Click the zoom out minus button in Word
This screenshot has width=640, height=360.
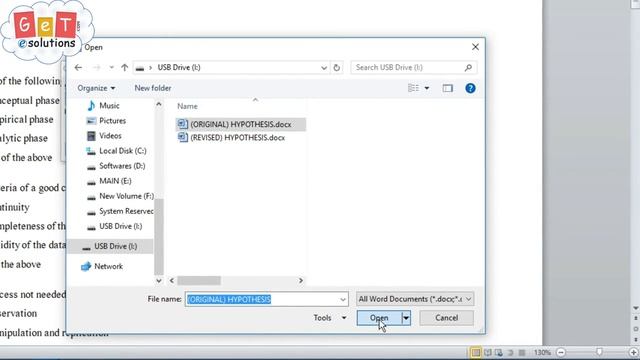coord(561,352)
